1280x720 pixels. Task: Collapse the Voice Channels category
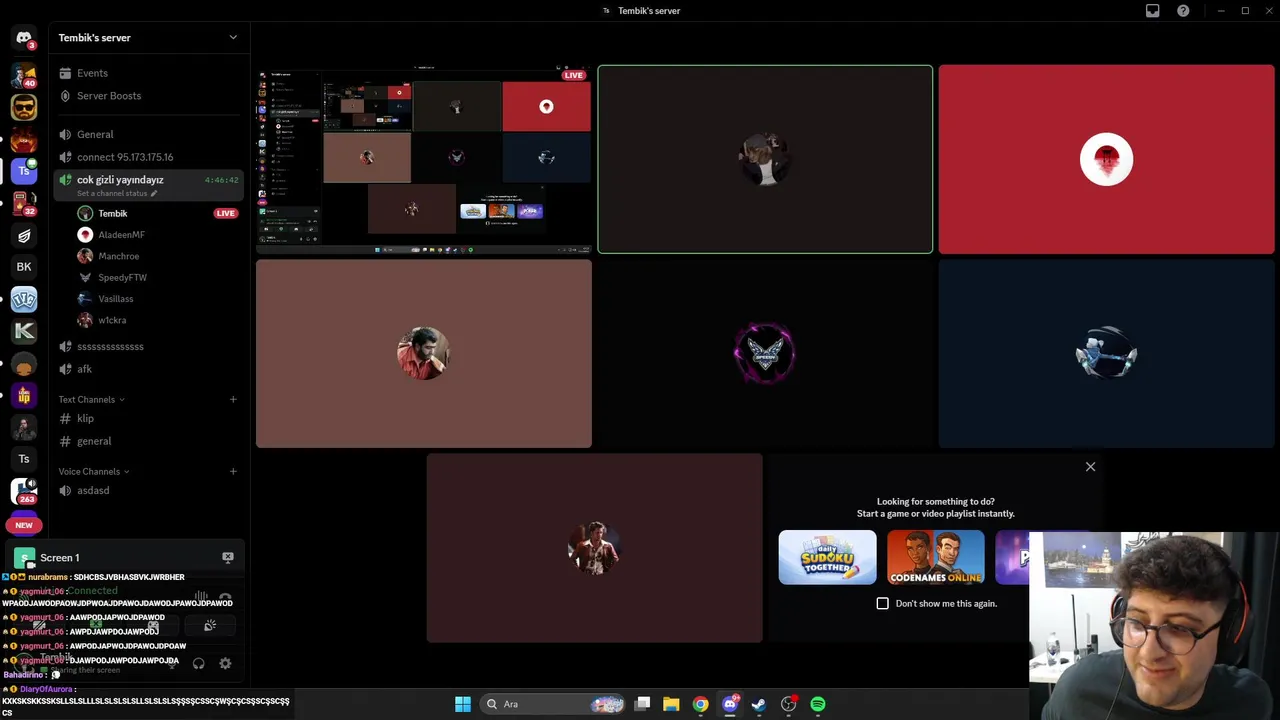[93, 472]
